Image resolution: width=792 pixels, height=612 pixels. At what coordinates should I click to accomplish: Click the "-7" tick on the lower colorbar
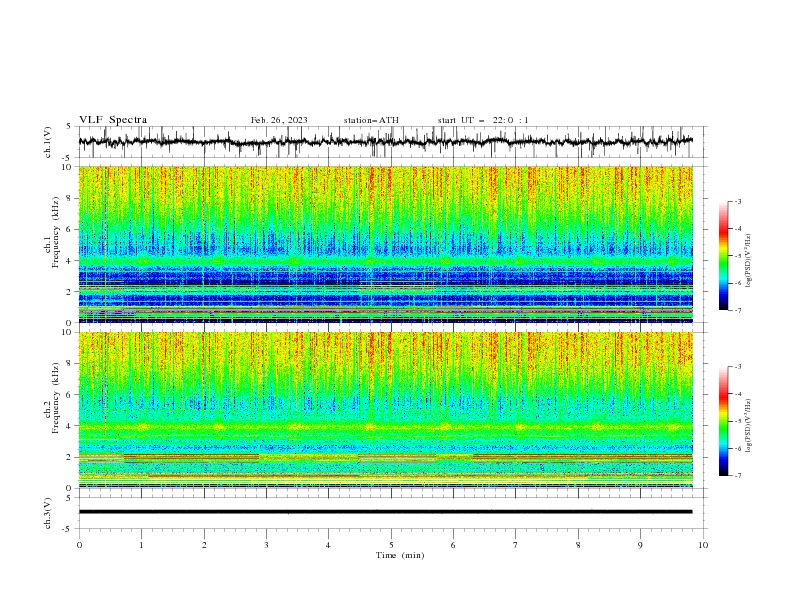[x=737, y=476]
